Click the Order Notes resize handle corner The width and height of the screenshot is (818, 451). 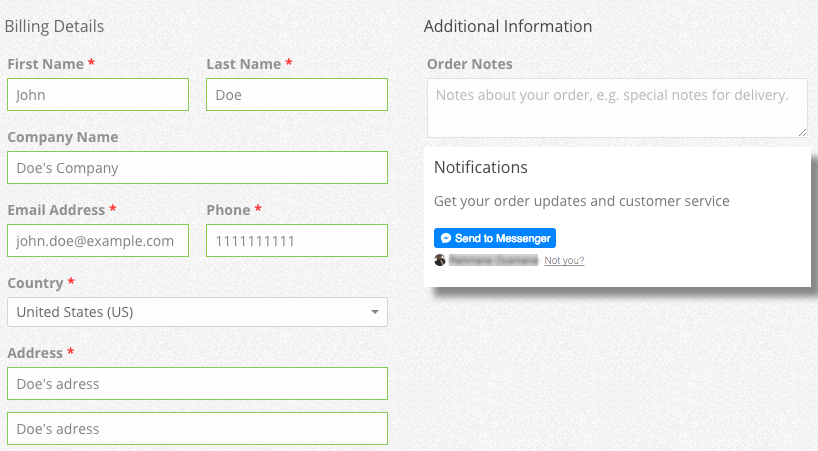(802, 132)
